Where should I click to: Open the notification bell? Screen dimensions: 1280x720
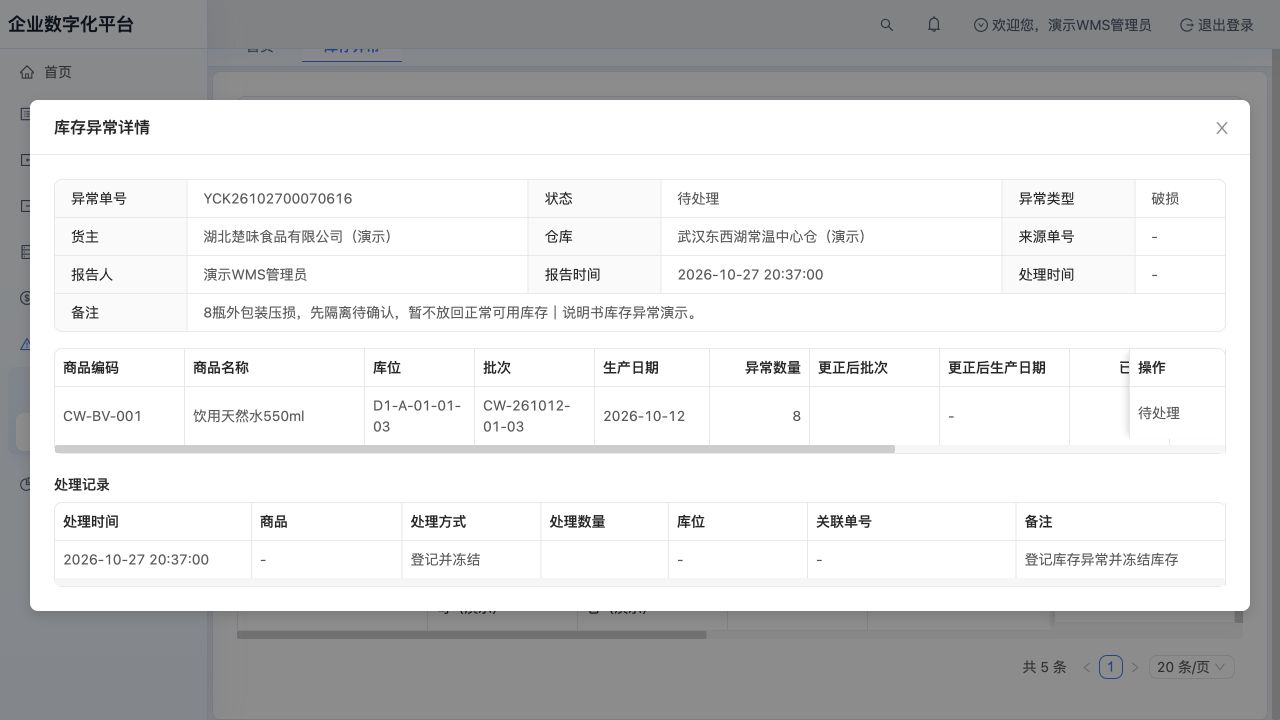tap(934, 25)
